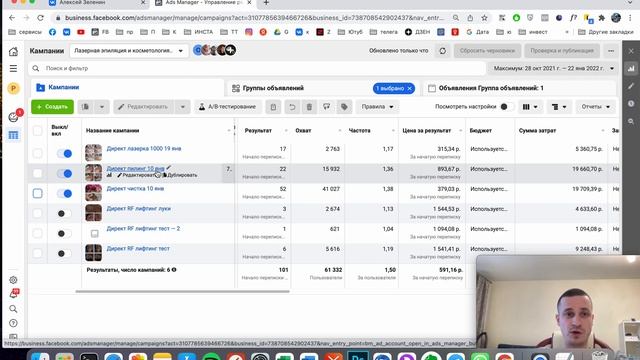Open the date range dropdown
The width and height of the screenshot is (640, 360).
pos(554,68)
